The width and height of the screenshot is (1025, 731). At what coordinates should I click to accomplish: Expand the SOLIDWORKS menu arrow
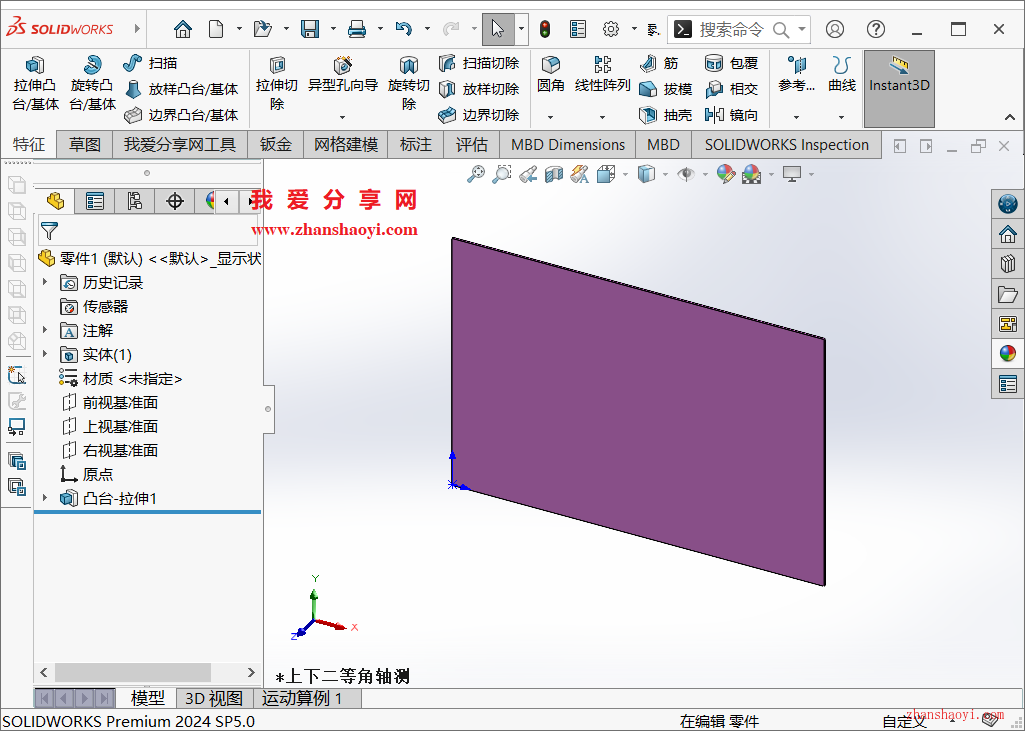(137, 28)
